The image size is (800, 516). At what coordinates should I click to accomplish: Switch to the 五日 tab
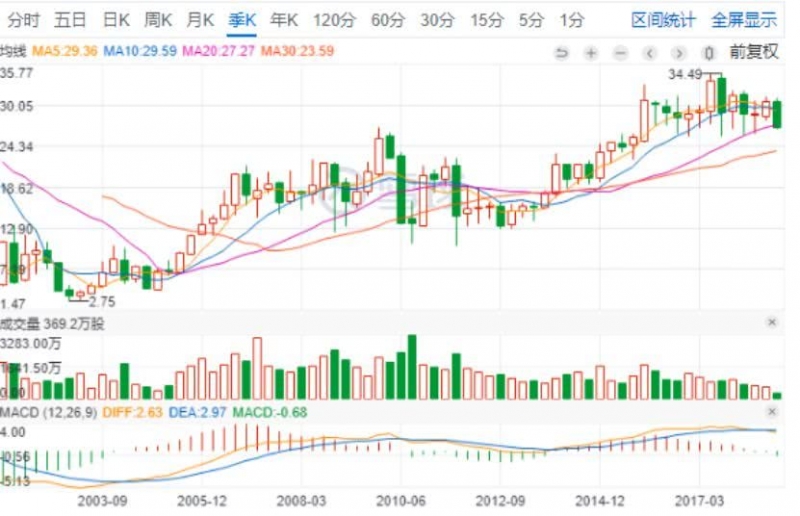pos(70,20)
